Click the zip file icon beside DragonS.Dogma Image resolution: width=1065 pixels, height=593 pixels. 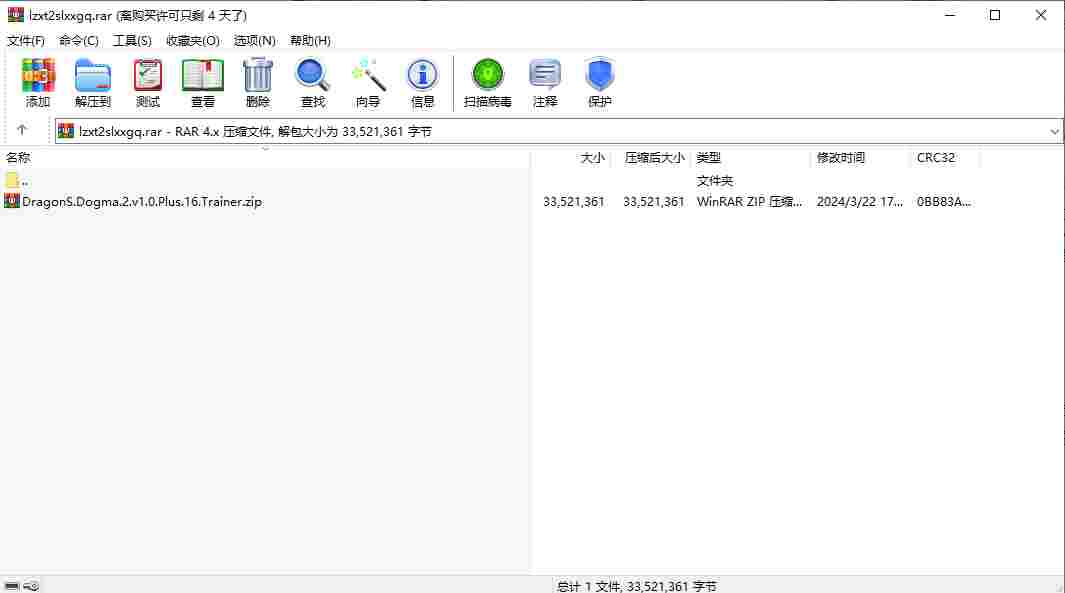pyautogui.click(x=12, y=201)
